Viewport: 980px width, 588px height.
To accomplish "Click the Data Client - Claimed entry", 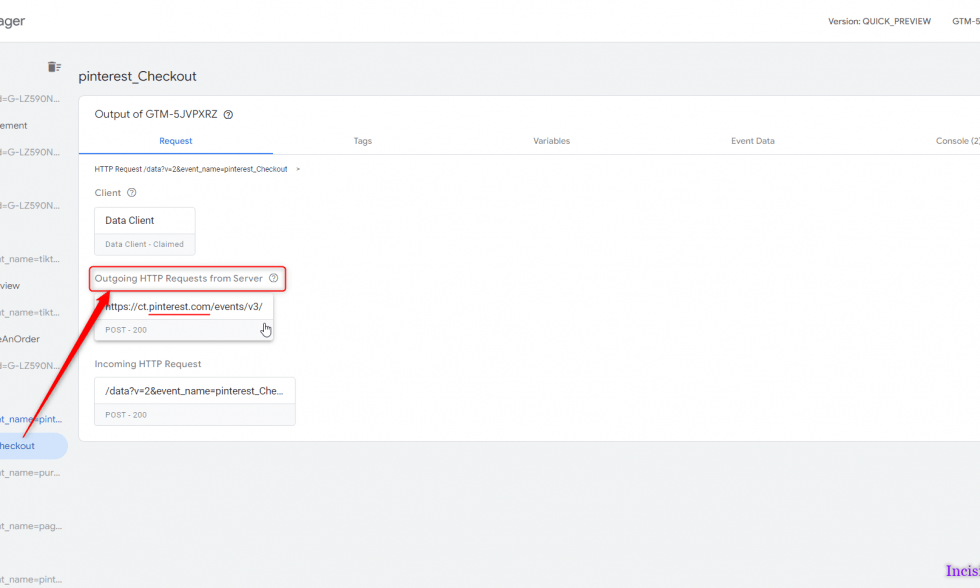I will tap(145, 243).
